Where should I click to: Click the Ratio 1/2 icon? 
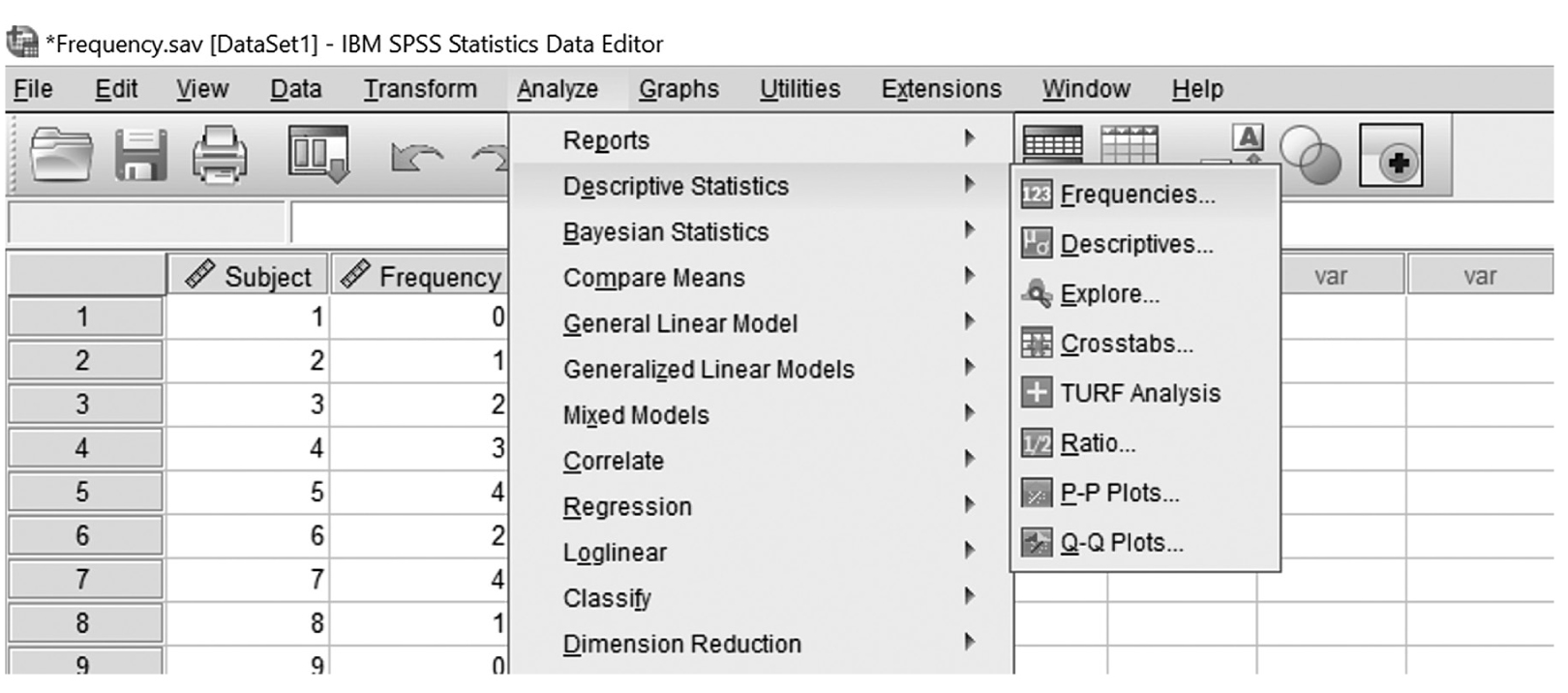click(1037, 443)
